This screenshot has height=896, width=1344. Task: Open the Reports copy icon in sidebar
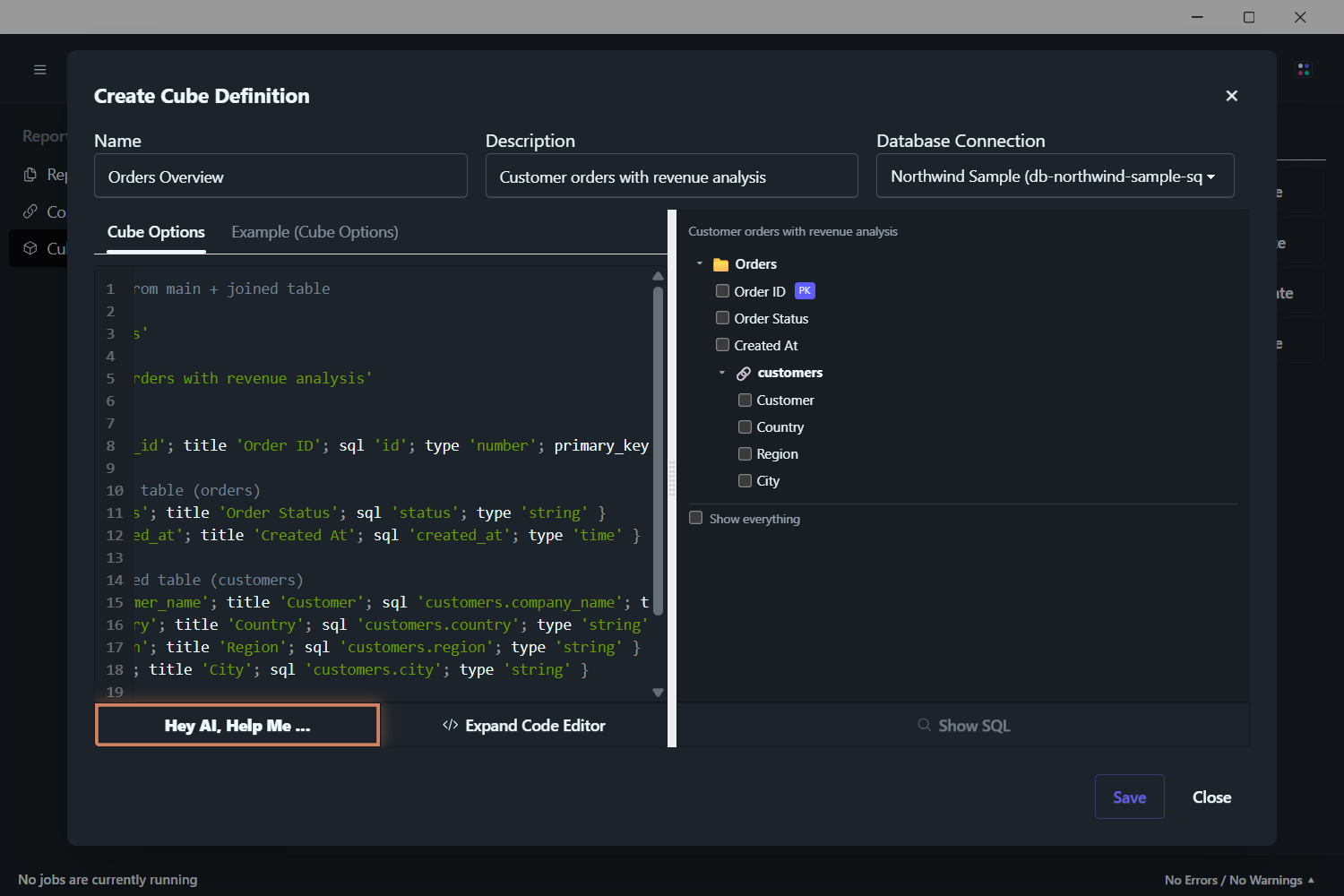pyautogui.click(x=30, y=175)
